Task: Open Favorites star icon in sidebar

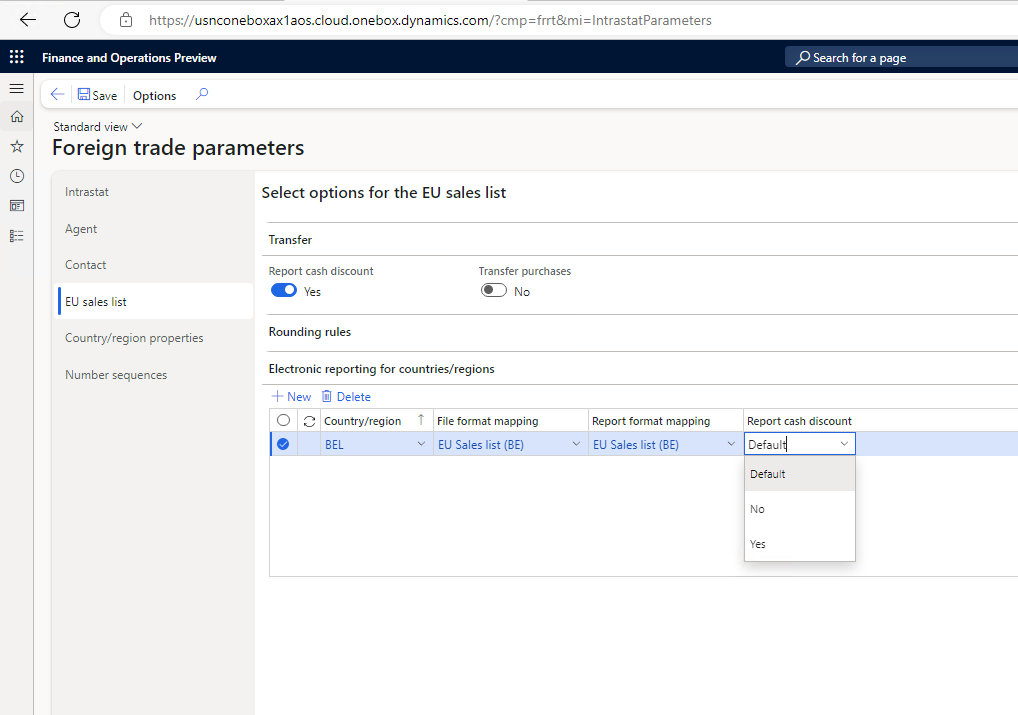Action: (17, 146)
